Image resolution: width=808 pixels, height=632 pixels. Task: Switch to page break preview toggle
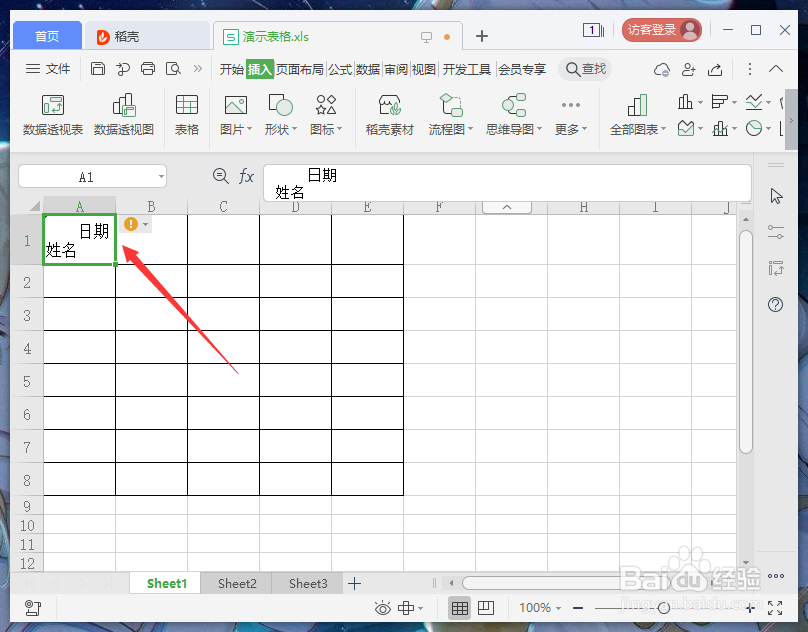[486, 607]
